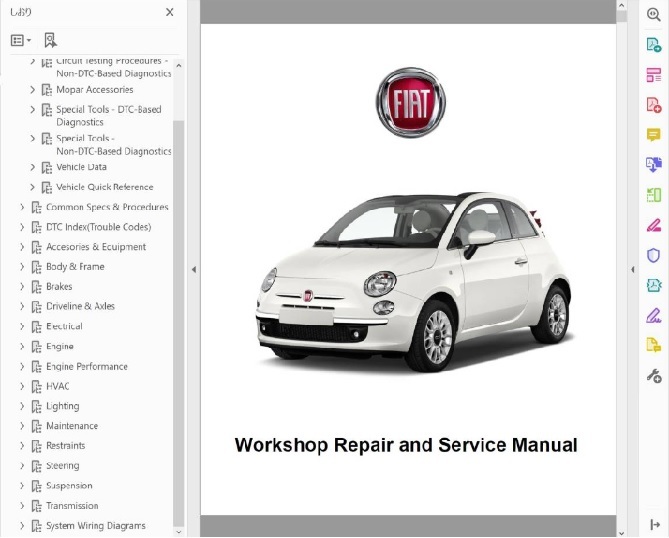Open the Protect shield tool
Image resolution: width=669 pixels, height=538 pixels.
654,255
